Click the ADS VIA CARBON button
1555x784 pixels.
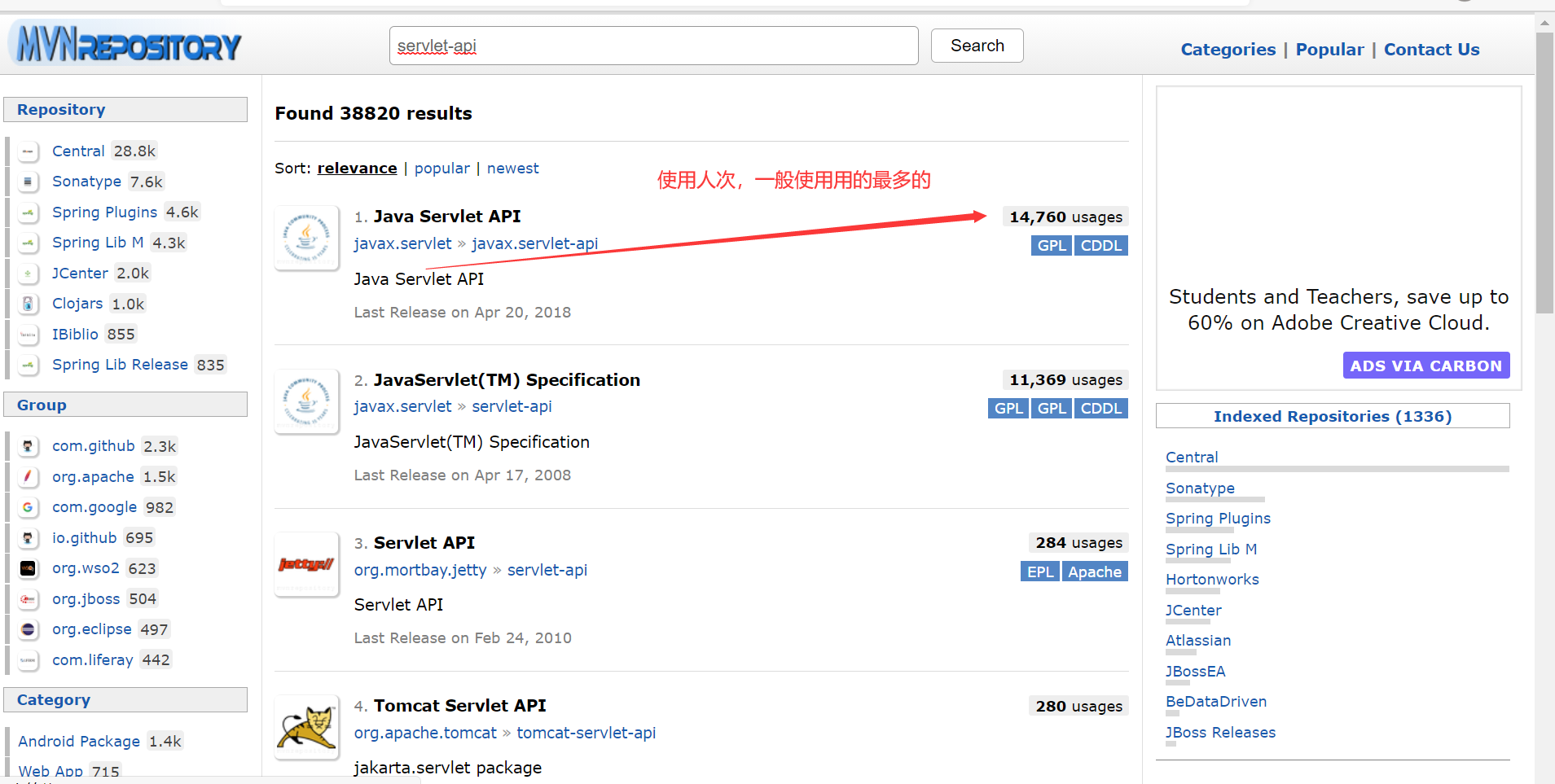tap(1425, 366)
